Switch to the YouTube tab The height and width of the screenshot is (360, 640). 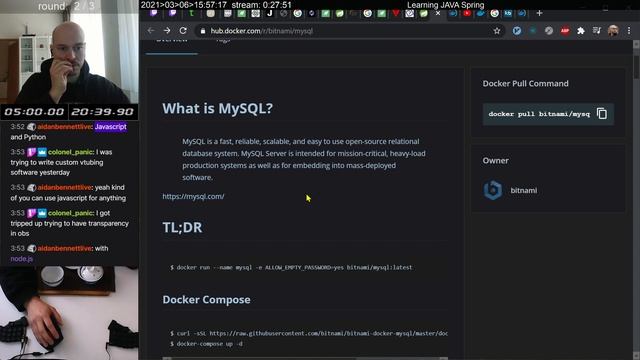(x=467, y=13)
